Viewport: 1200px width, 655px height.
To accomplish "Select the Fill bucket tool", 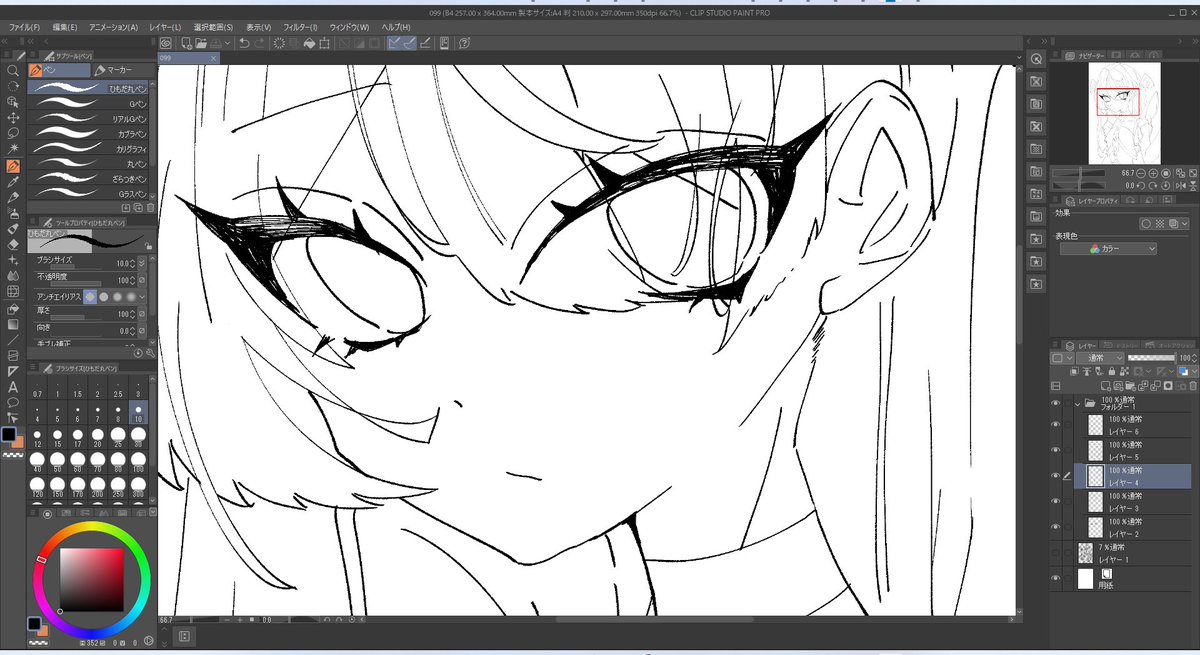I will pos(13,308).
